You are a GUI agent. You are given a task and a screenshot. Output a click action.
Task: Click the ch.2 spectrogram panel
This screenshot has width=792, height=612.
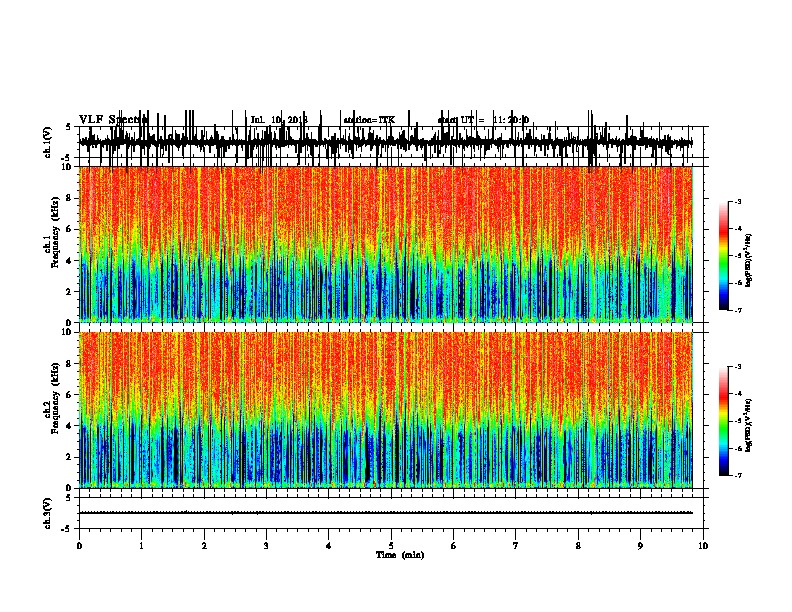(385, 410)
